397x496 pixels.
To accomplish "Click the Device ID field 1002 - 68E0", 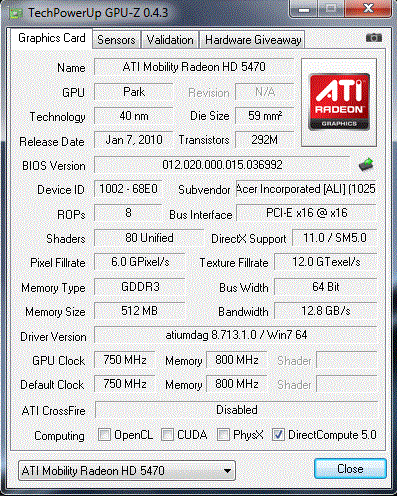I will (x=128, y=189).
